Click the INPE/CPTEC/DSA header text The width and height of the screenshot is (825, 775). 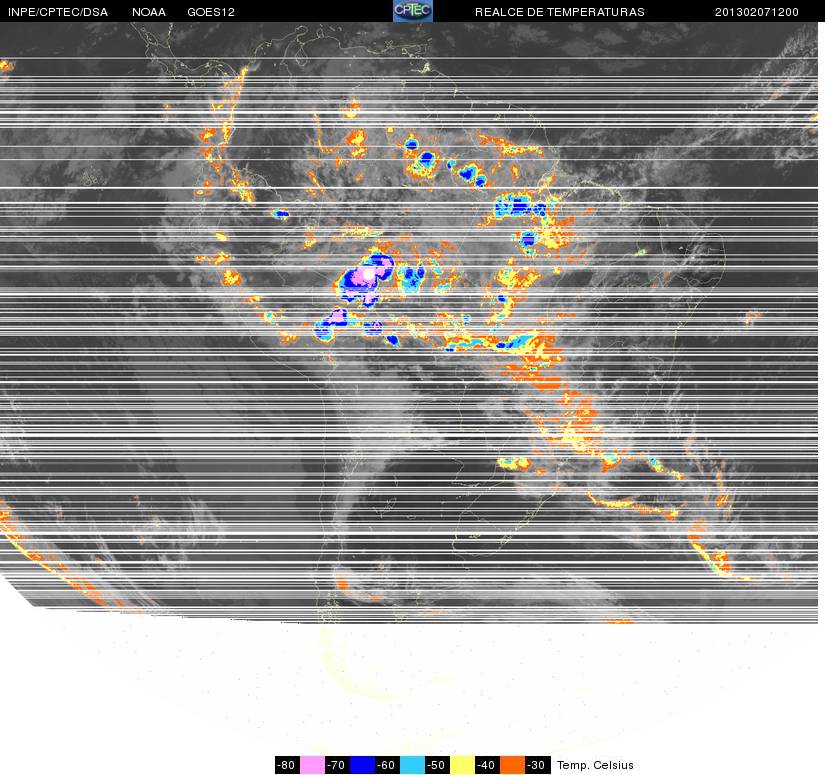pos(58,12)
